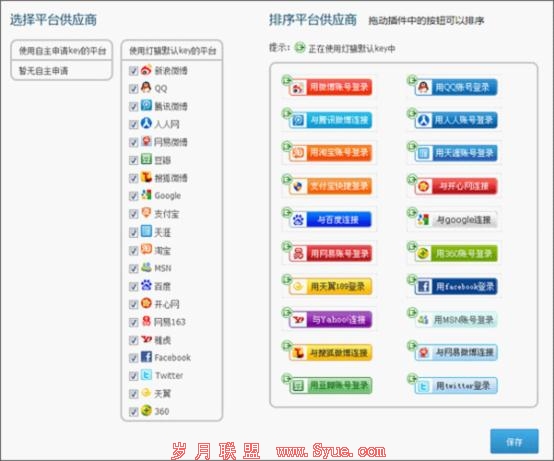Click the 用天翼189登录 button
This screenshot has width=554, height=461.
(x=330, y=286)
